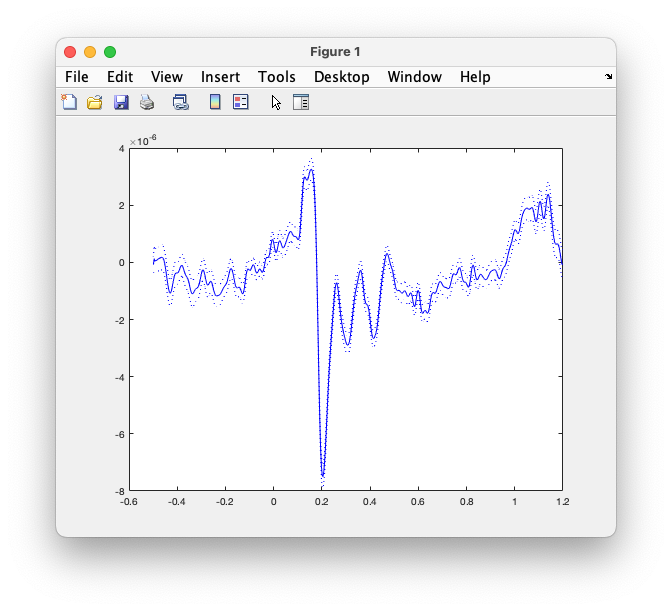Select the Edit Plot arrow tool
The height and width of the screenshot is (611, 672).
pos(276,102)
